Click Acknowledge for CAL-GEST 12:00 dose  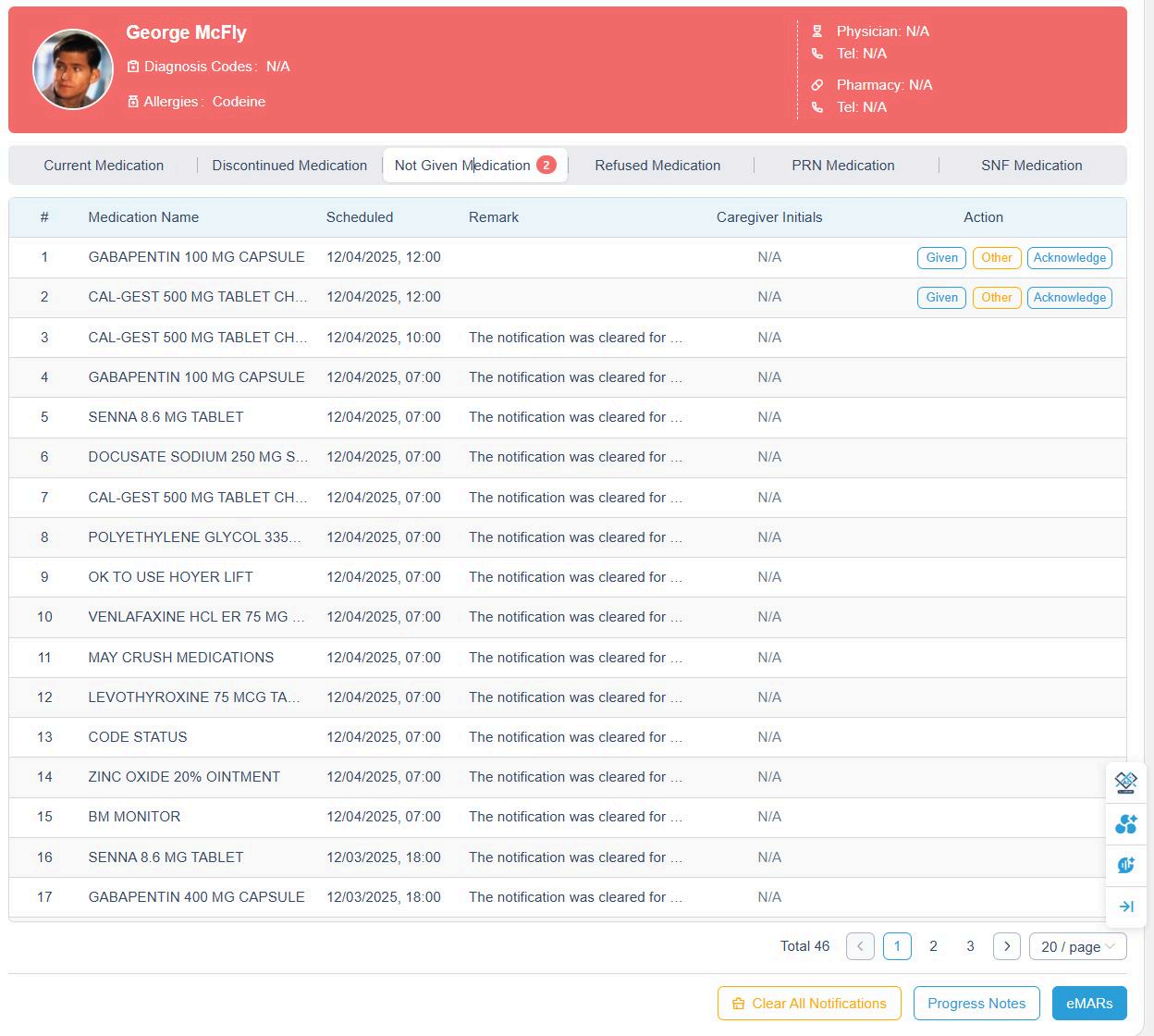(1069, 298)
